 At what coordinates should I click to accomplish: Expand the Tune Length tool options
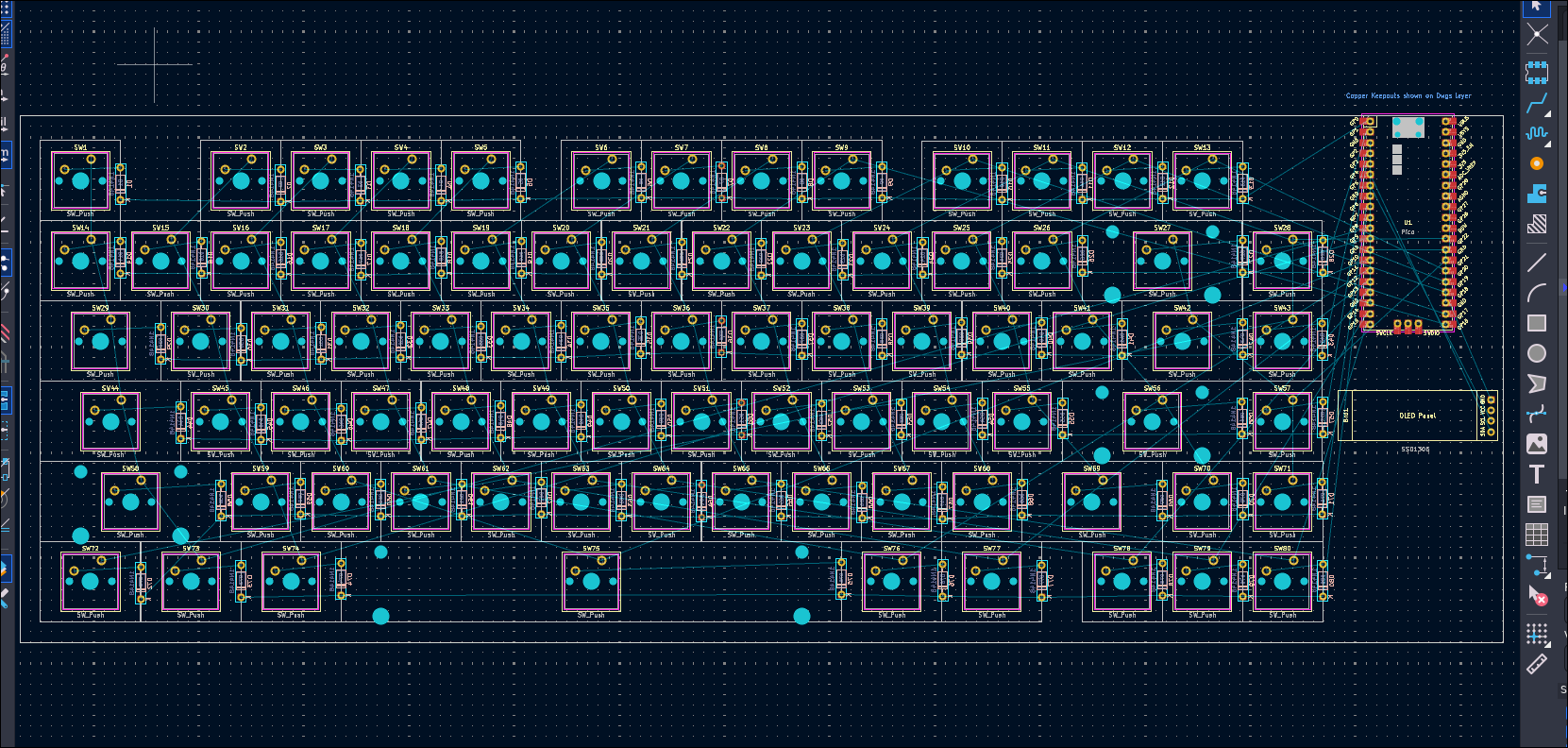point(1547,144)
